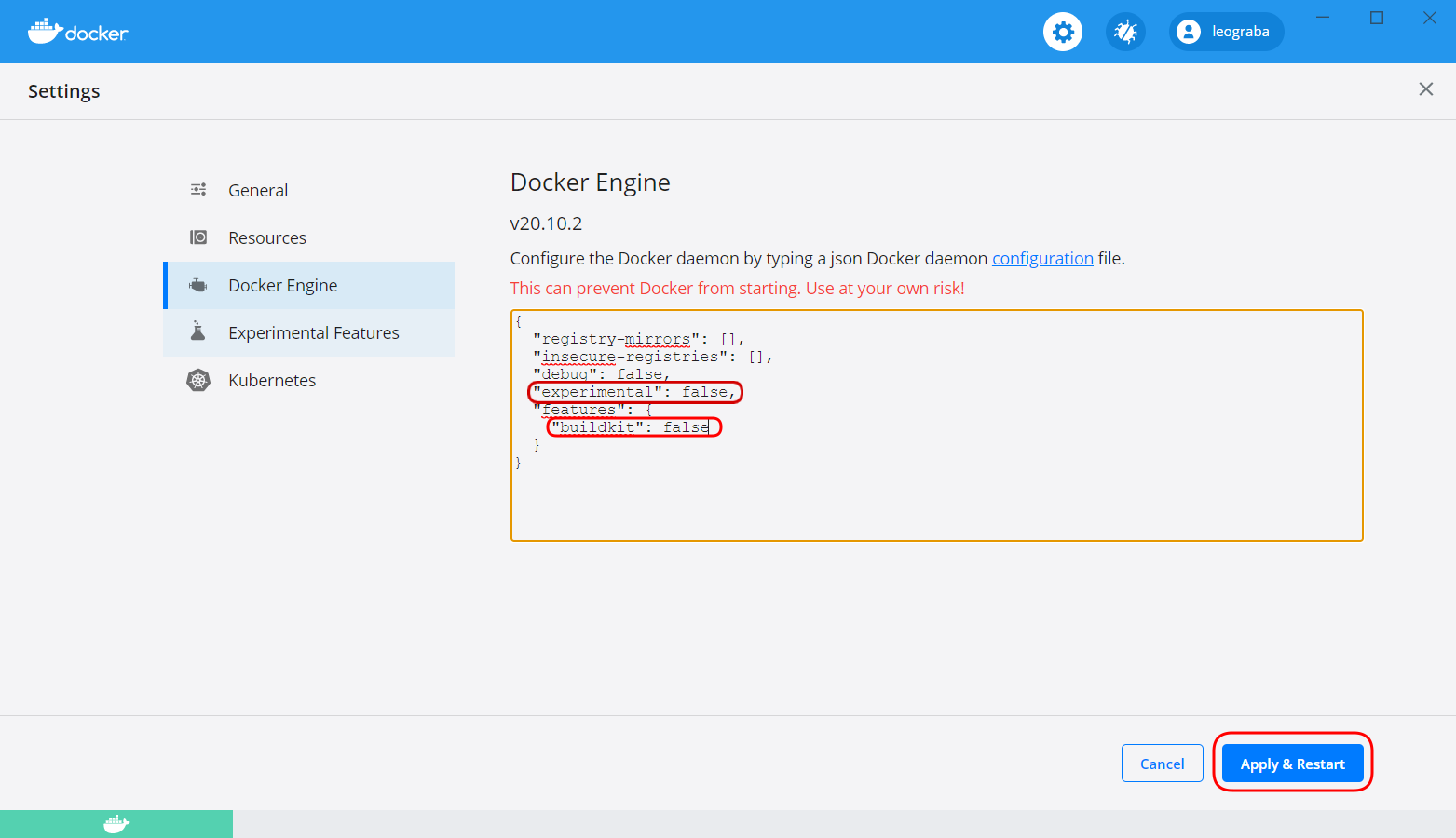Image resolution: width=1456 pixels, height=838 pixels.
Task: Open the Kubernetes settings tab
Action: 308,380
